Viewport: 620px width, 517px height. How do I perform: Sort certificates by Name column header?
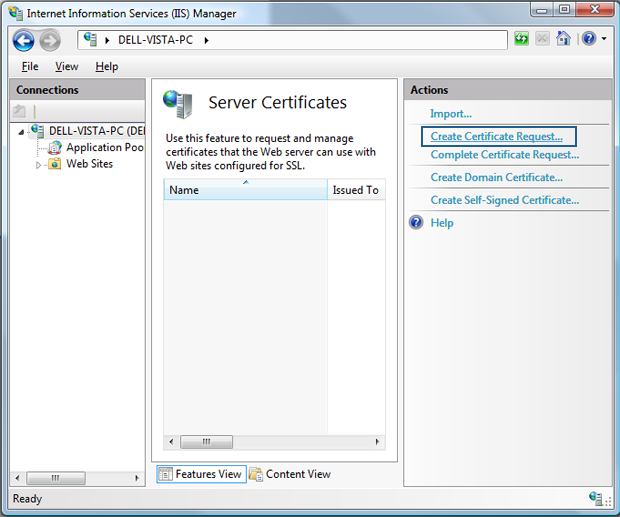click(245, 190)
